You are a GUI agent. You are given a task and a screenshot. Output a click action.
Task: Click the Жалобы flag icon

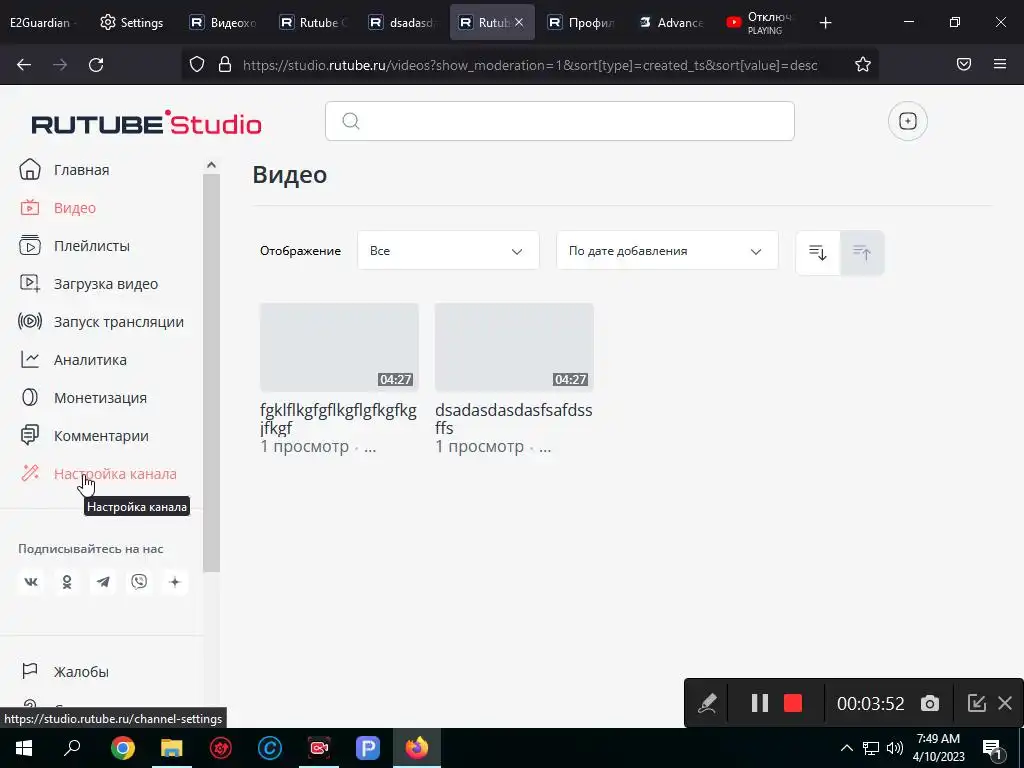click(x=29, y=671)
